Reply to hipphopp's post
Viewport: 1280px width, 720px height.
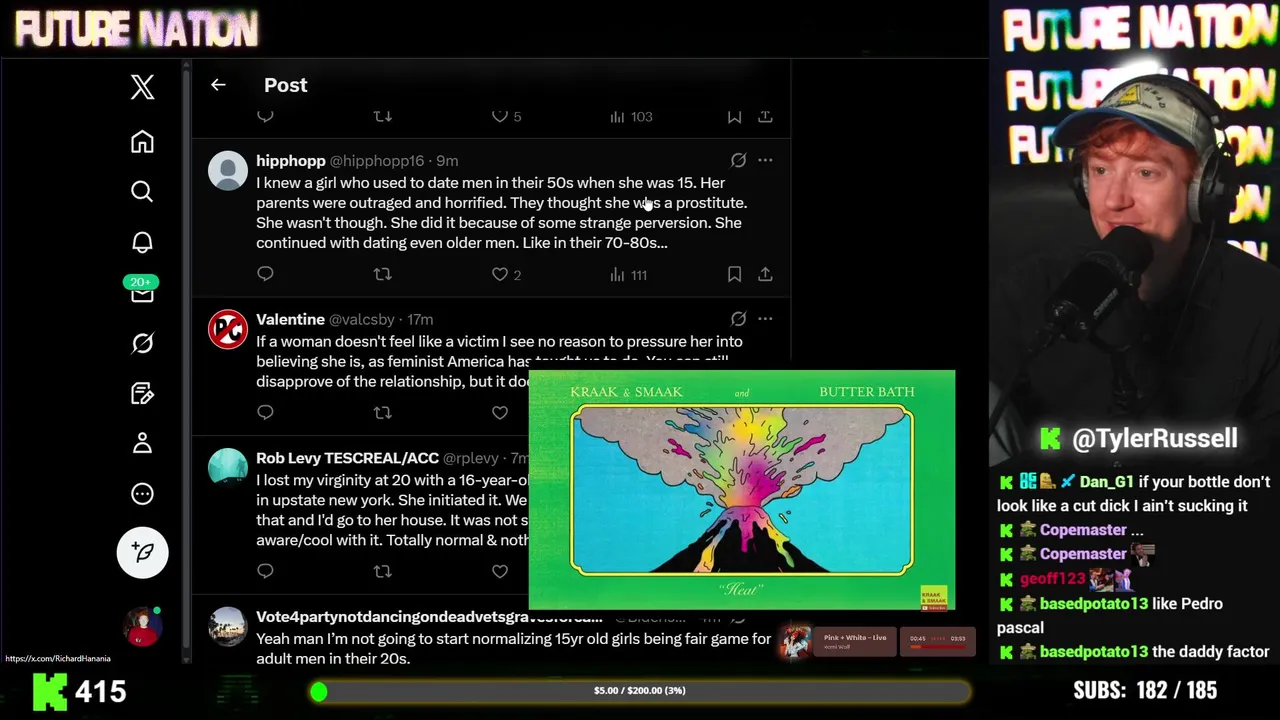(x=265, y=274)
